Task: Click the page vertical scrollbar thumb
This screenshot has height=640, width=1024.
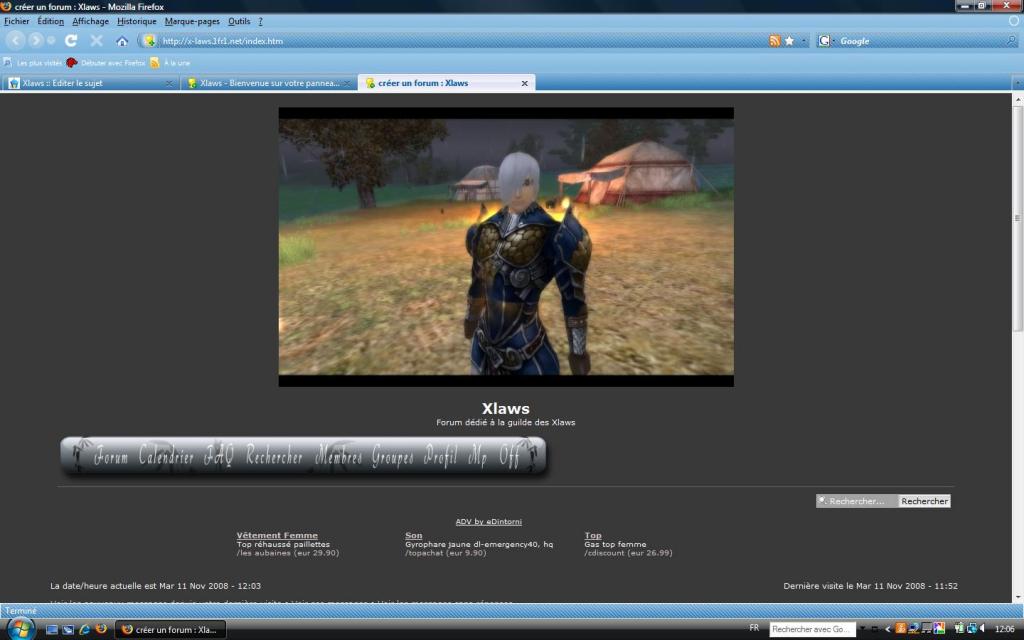Action: pyautogui.click(x=1017, y=219)
